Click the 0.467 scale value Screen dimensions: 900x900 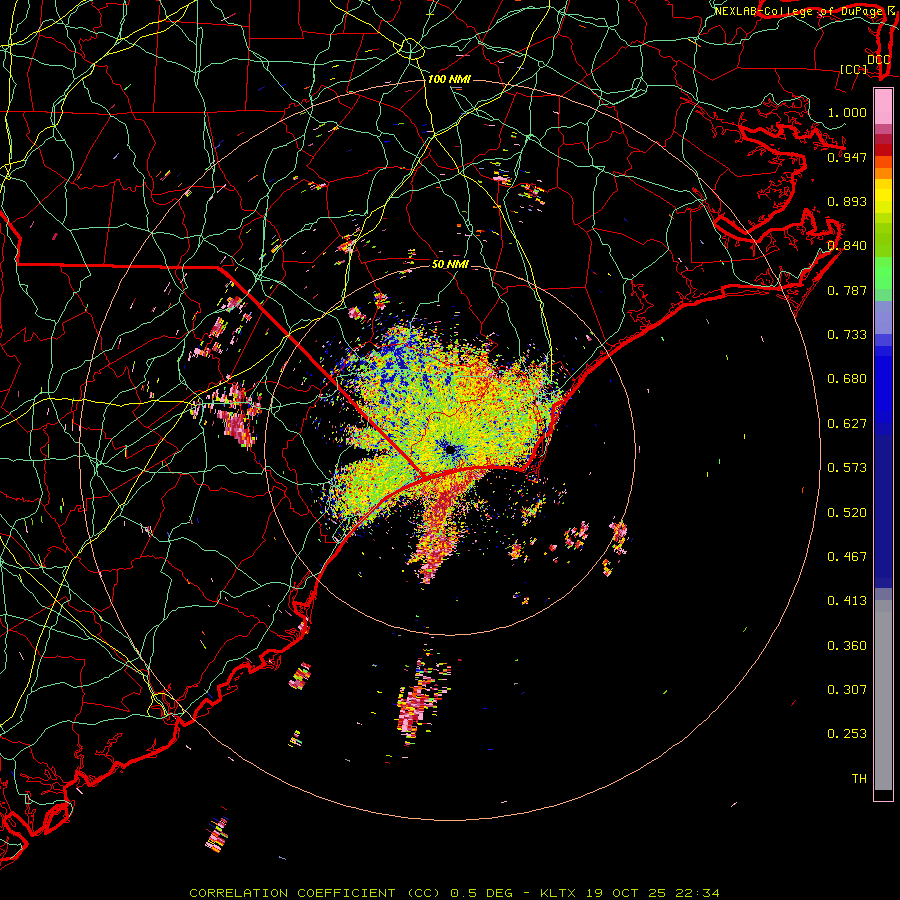pyautogui.click(x=847, y=557)
